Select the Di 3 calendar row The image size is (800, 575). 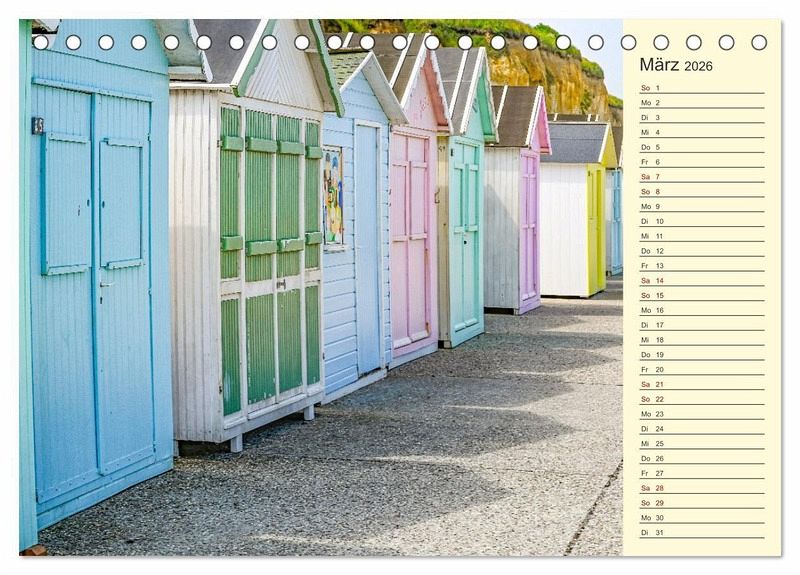tap(702, 117)
